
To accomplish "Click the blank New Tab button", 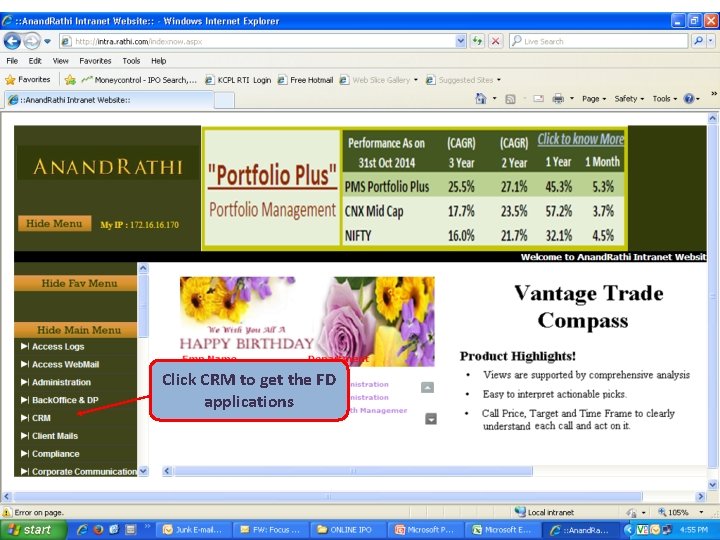I will click(x=225, y=100).
